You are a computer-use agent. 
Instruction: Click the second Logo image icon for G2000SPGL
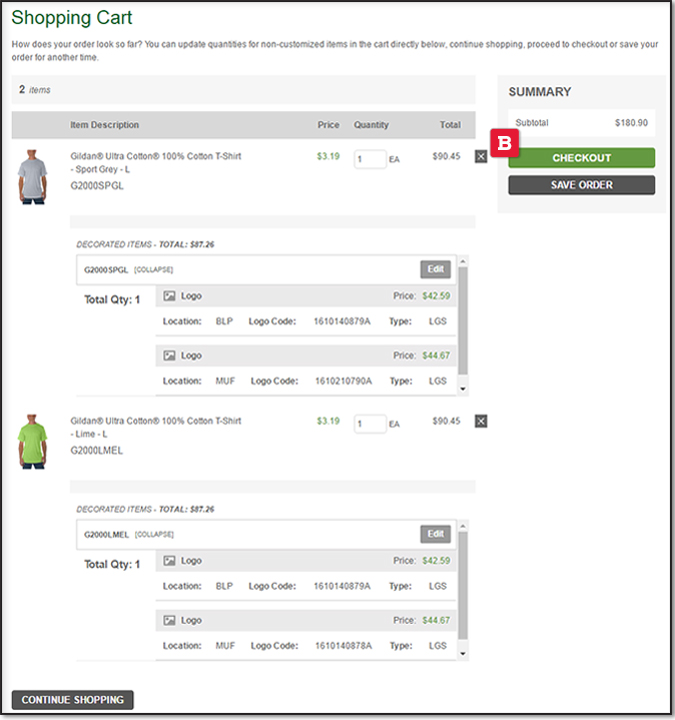click(169, 355)
